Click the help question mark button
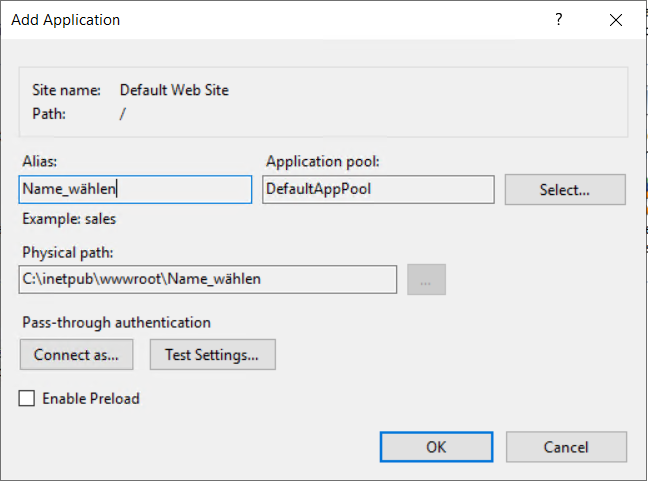The height and width of the screenshot is (482, 648). (x=559, y=19)
